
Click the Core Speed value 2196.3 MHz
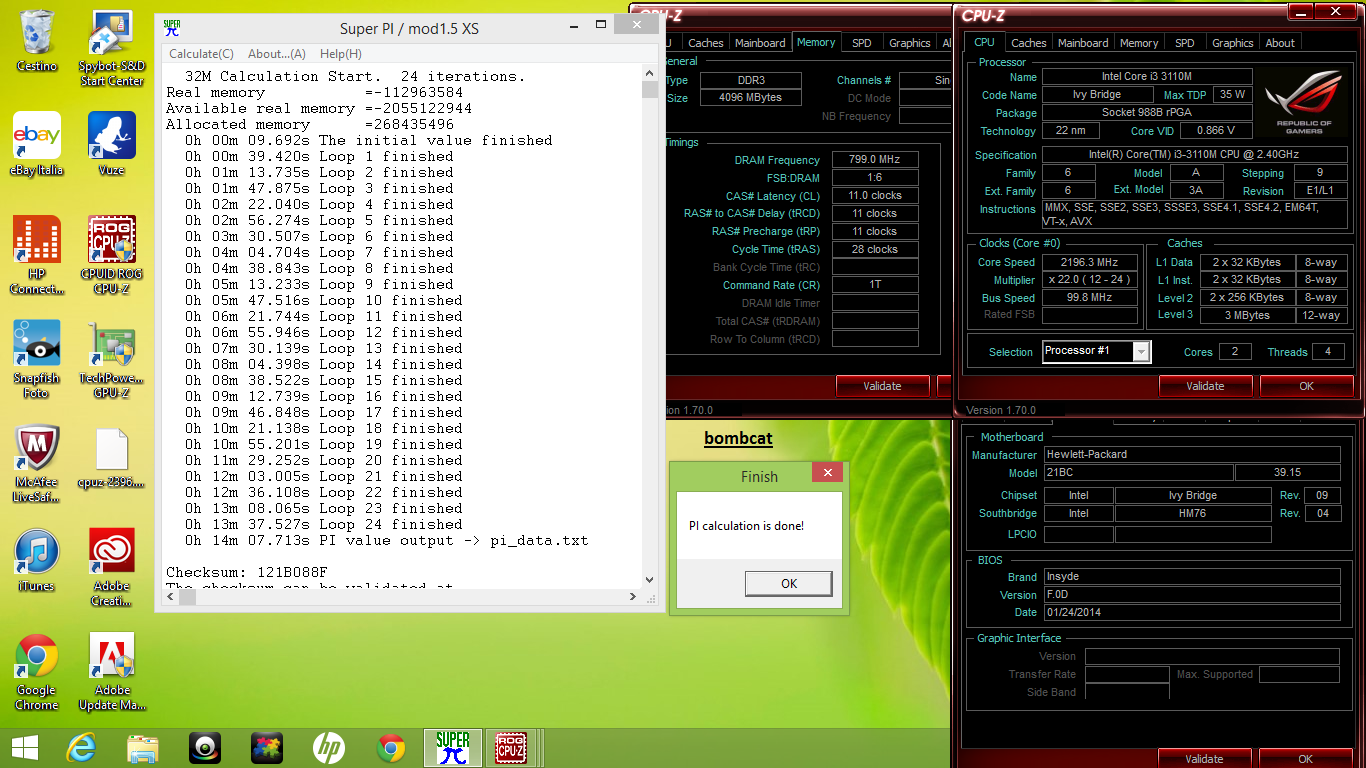coord(1091,262)
